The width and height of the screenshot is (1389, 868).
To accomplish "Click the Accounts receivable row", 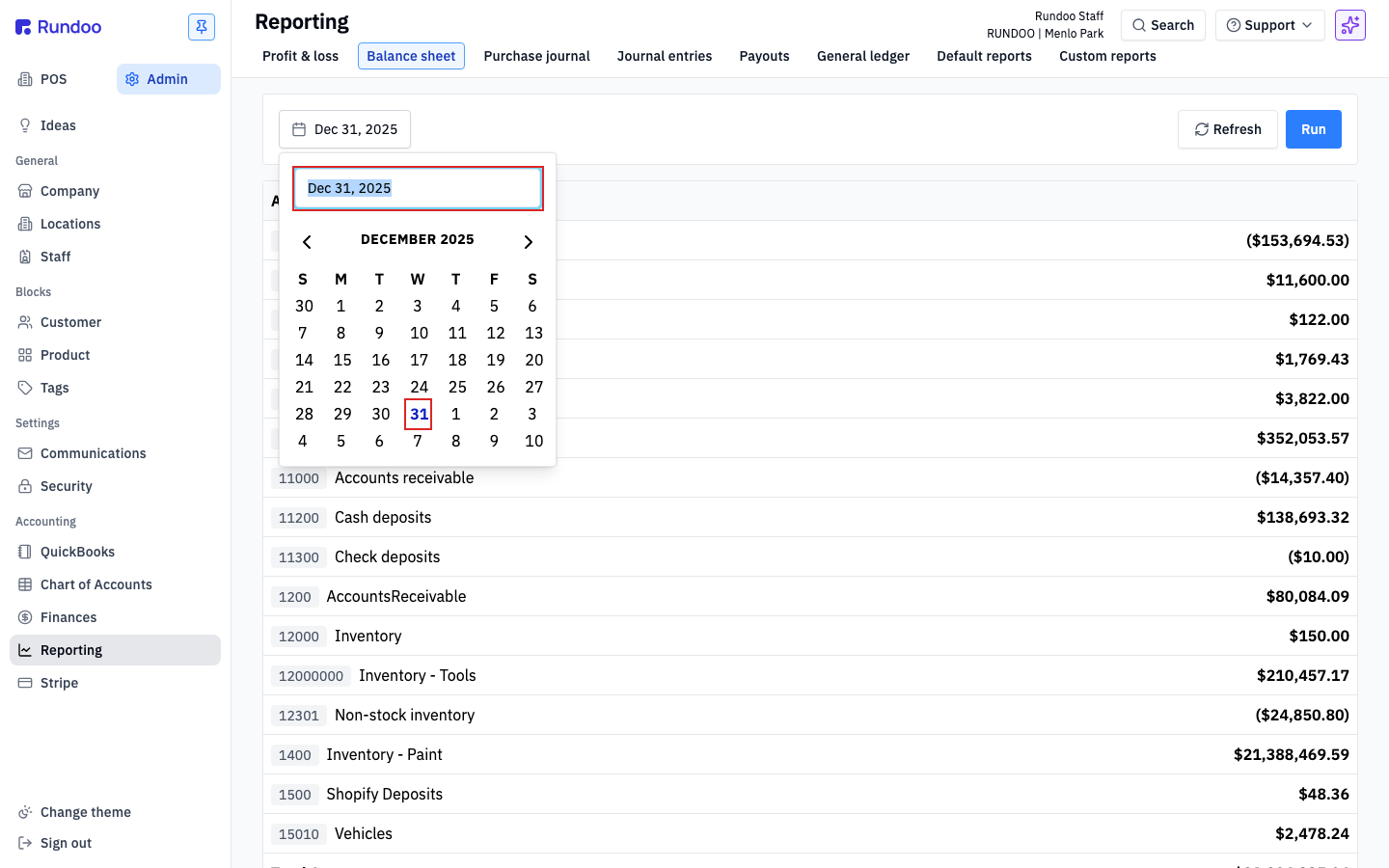I will [x=810, y=477].
